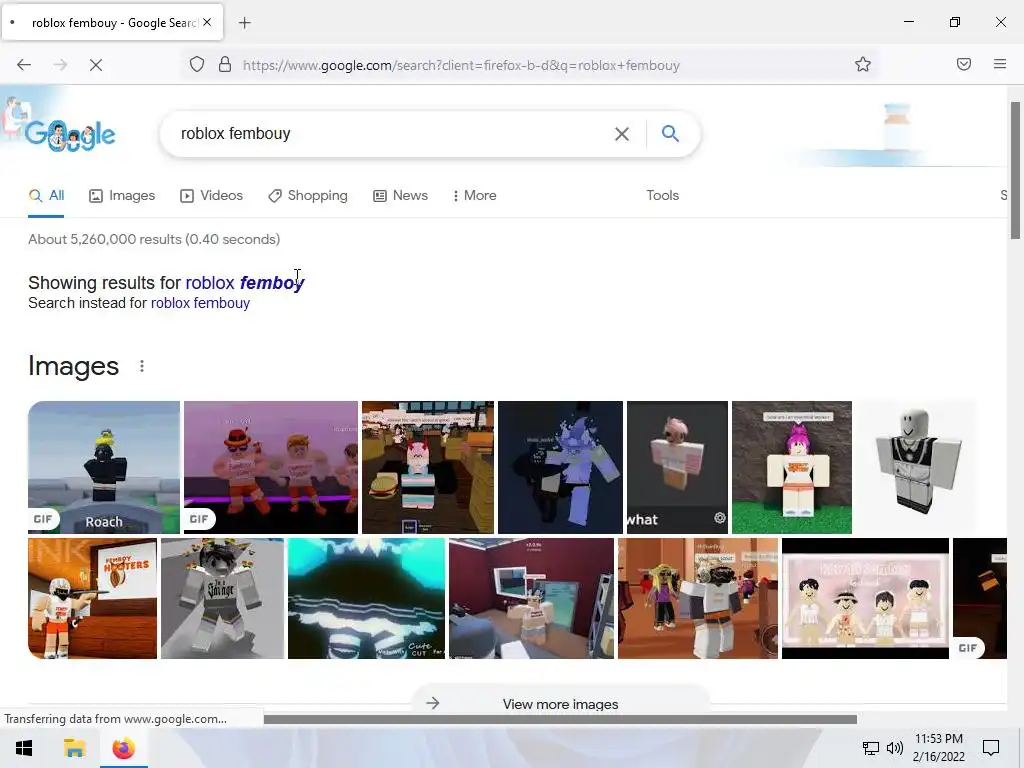Open Firefox application menu
Viewport: 1024px width, 768px height.
pyautogui.click(x=1000, y=64)
